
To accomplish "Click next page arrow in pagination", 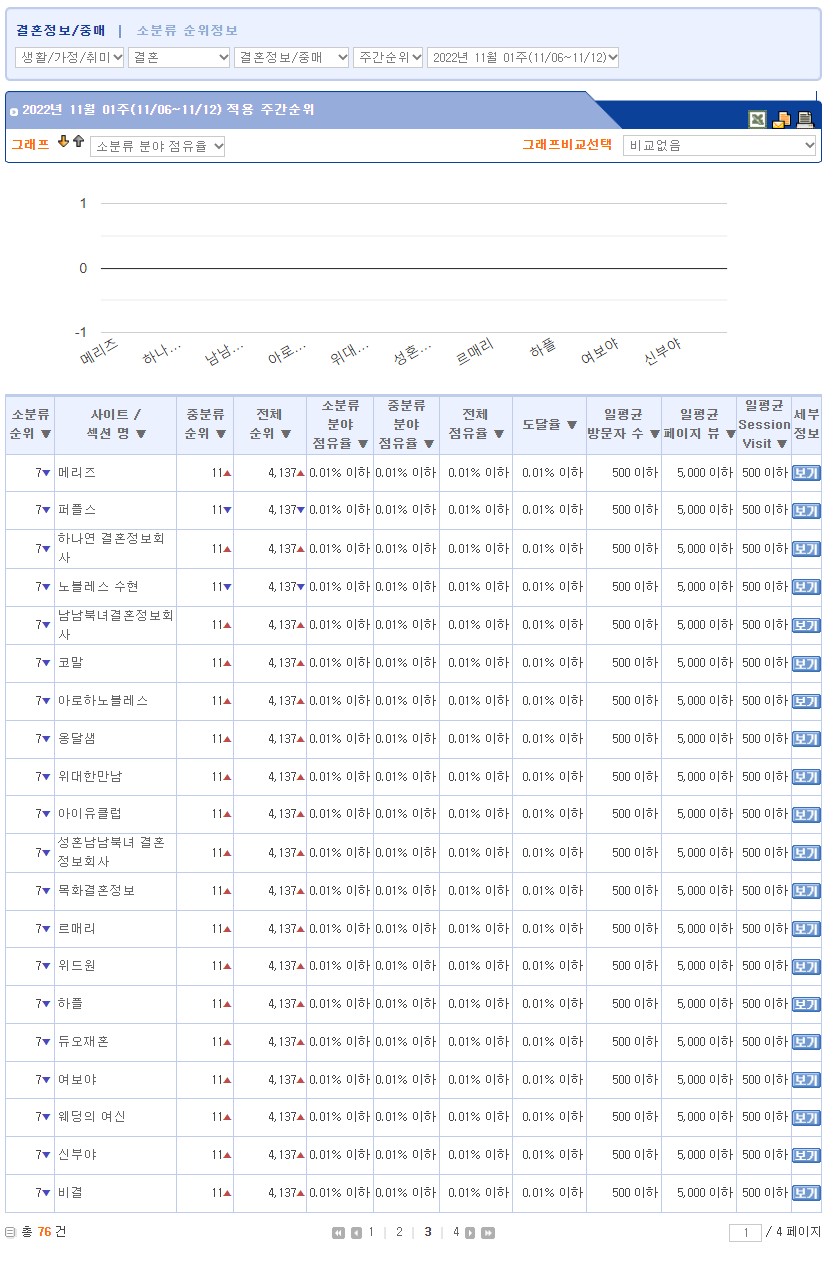I will click(470, 1233).
